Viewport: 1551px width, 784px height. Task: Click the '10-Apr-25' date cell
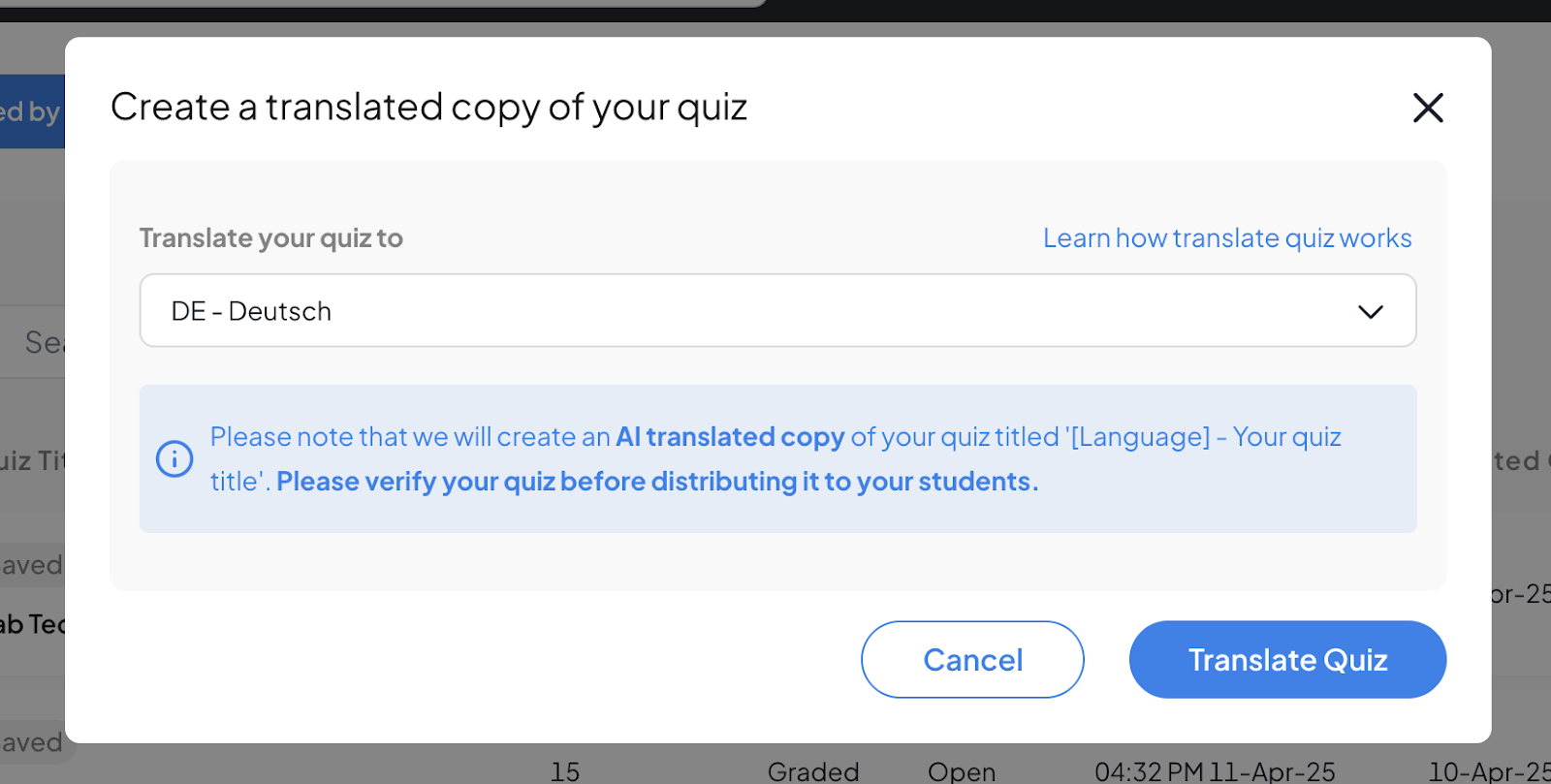pos(1488,771)
